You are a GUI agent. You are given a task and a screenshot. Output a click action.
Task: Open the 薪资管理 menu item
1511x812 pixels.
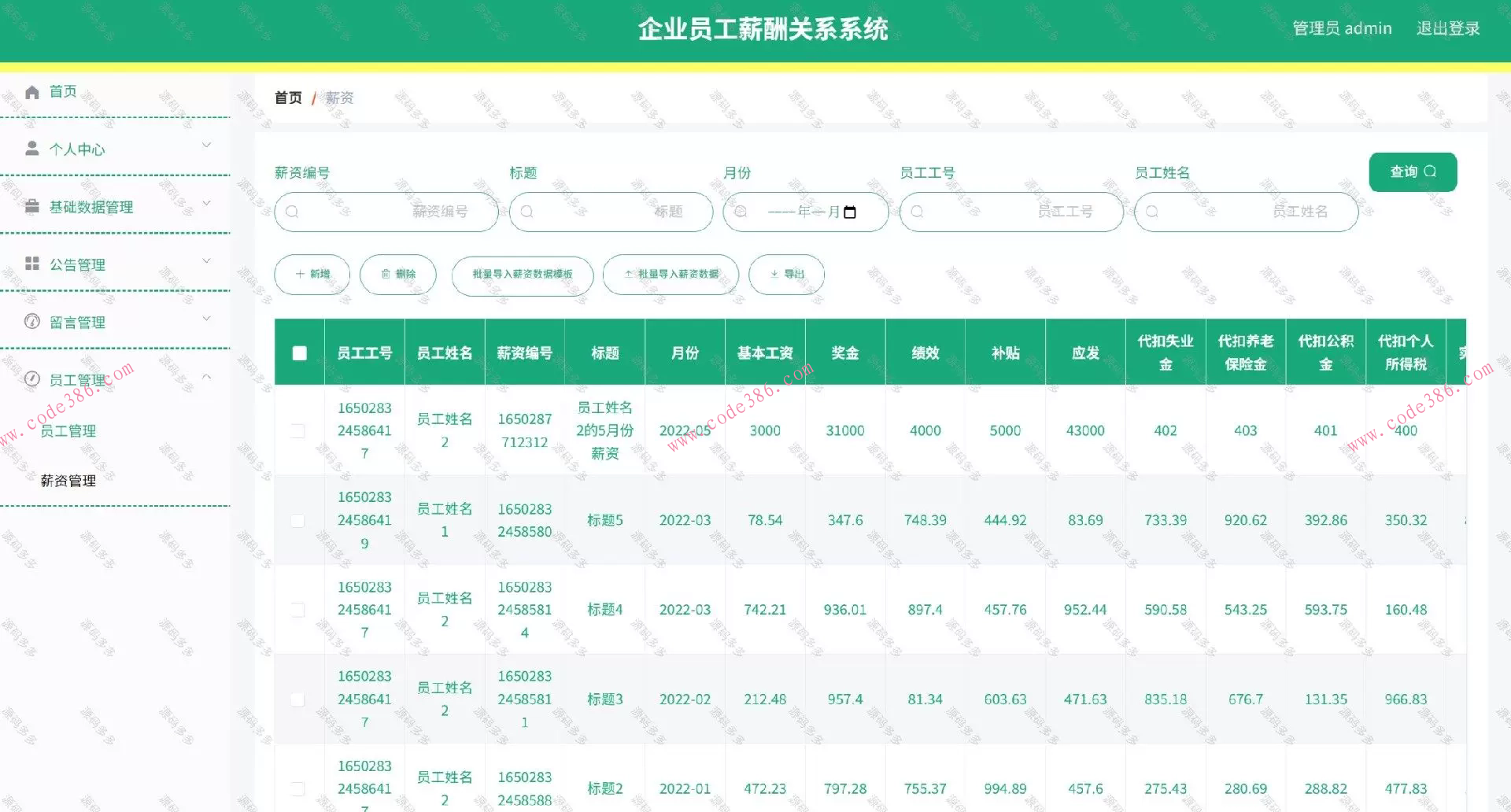click(x=68, y=481)
